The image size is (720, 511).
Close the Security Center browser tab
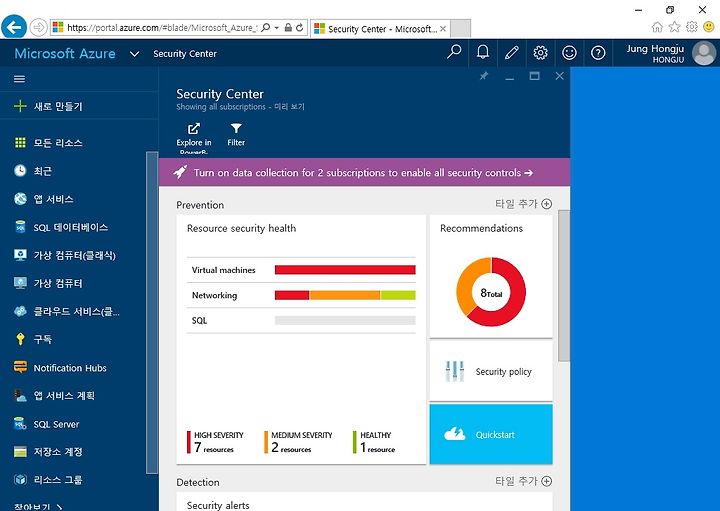[x=443, y=29]
